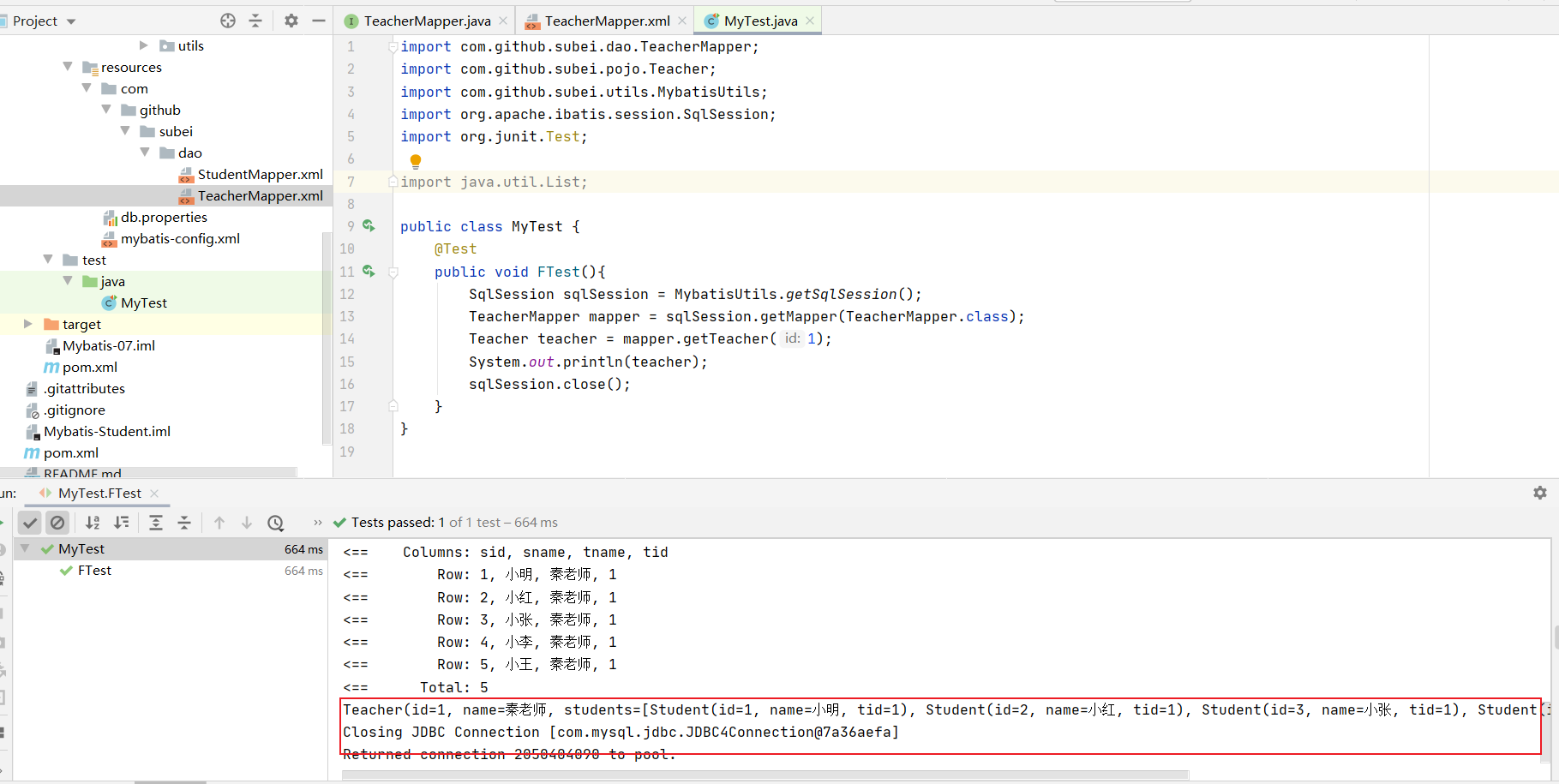The width and height of the screenshot is (1559, 784).
Task: Open the Project view dropdown
Action: point(71,21)
